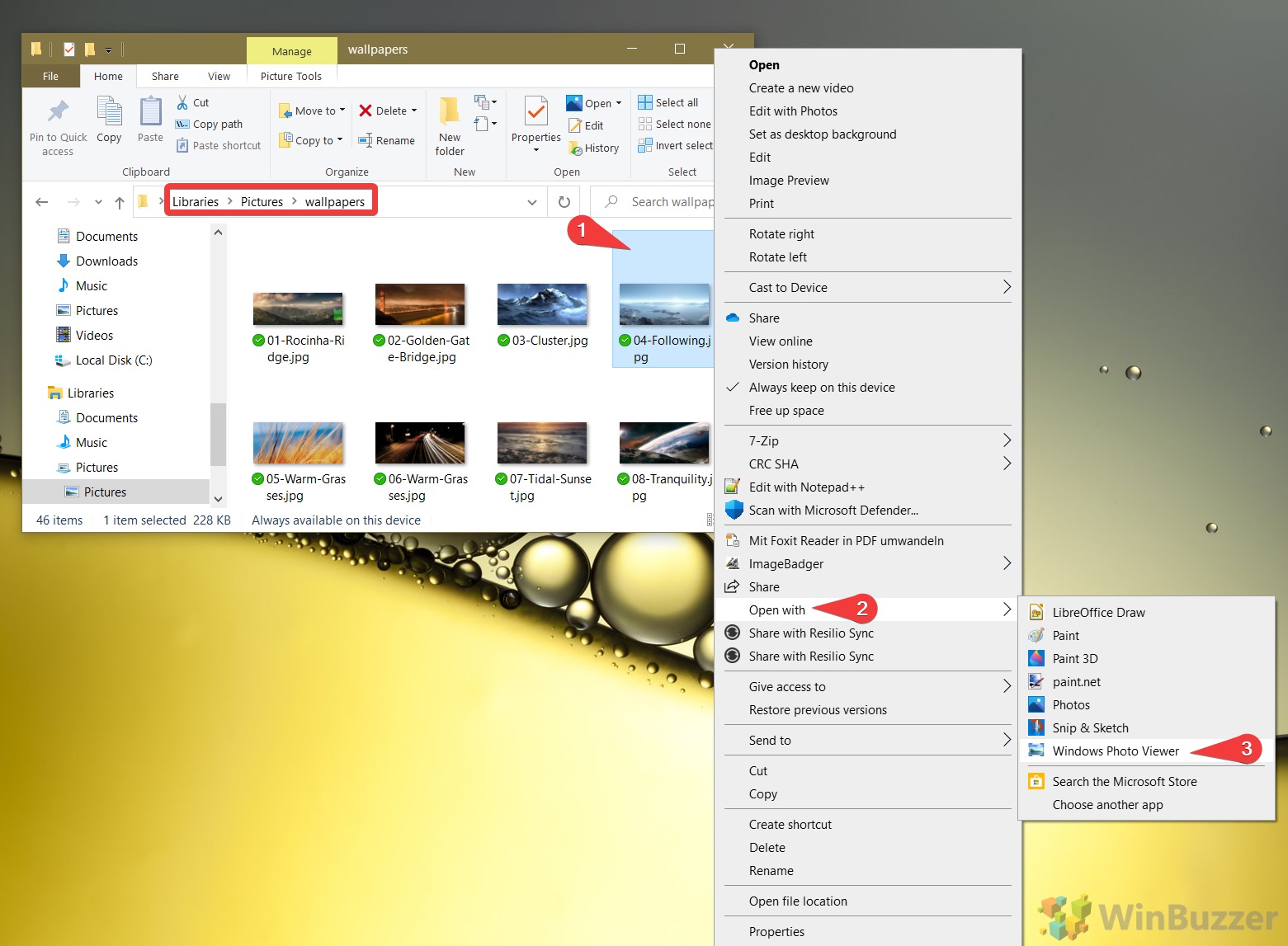Pin selected item to Quick access
Viewport: 1288px width, 946px height.
pyautogui.click(x=57, y=125)
